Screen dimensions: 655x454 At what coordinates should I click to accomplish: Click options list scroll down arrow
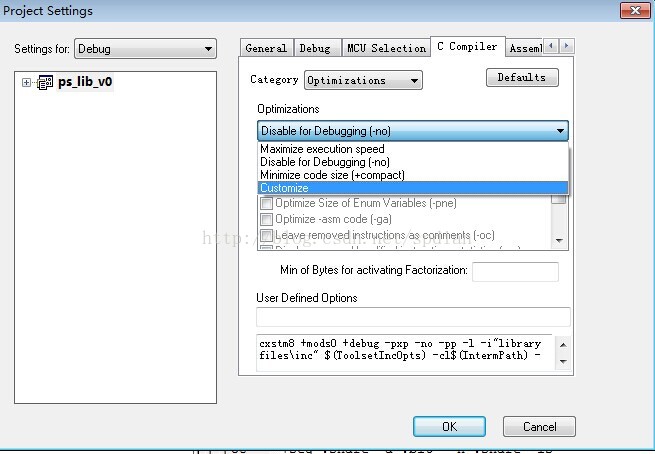coord(559,241)
